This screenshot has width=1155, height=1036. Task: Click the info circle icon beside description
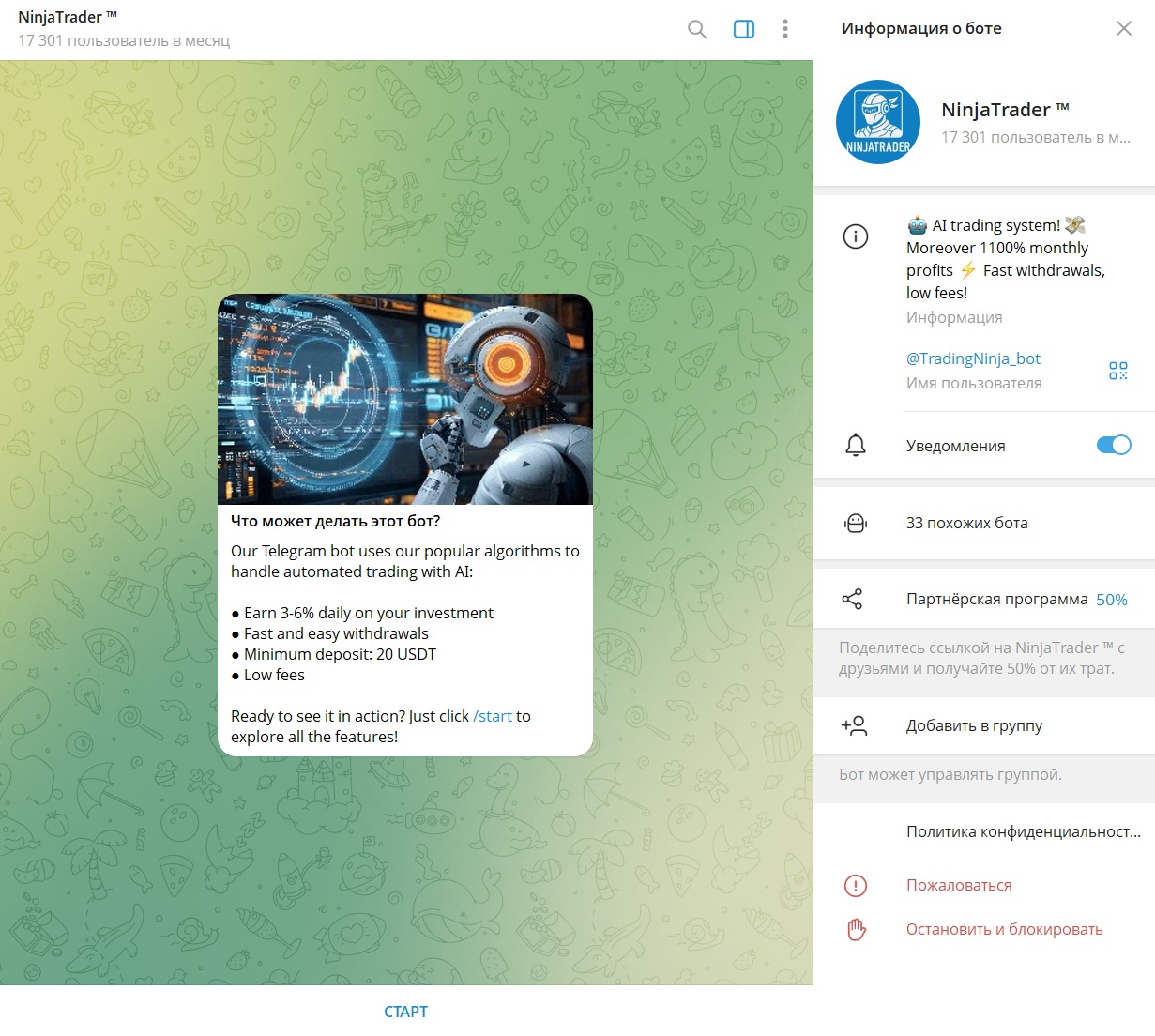click(856, 236)
